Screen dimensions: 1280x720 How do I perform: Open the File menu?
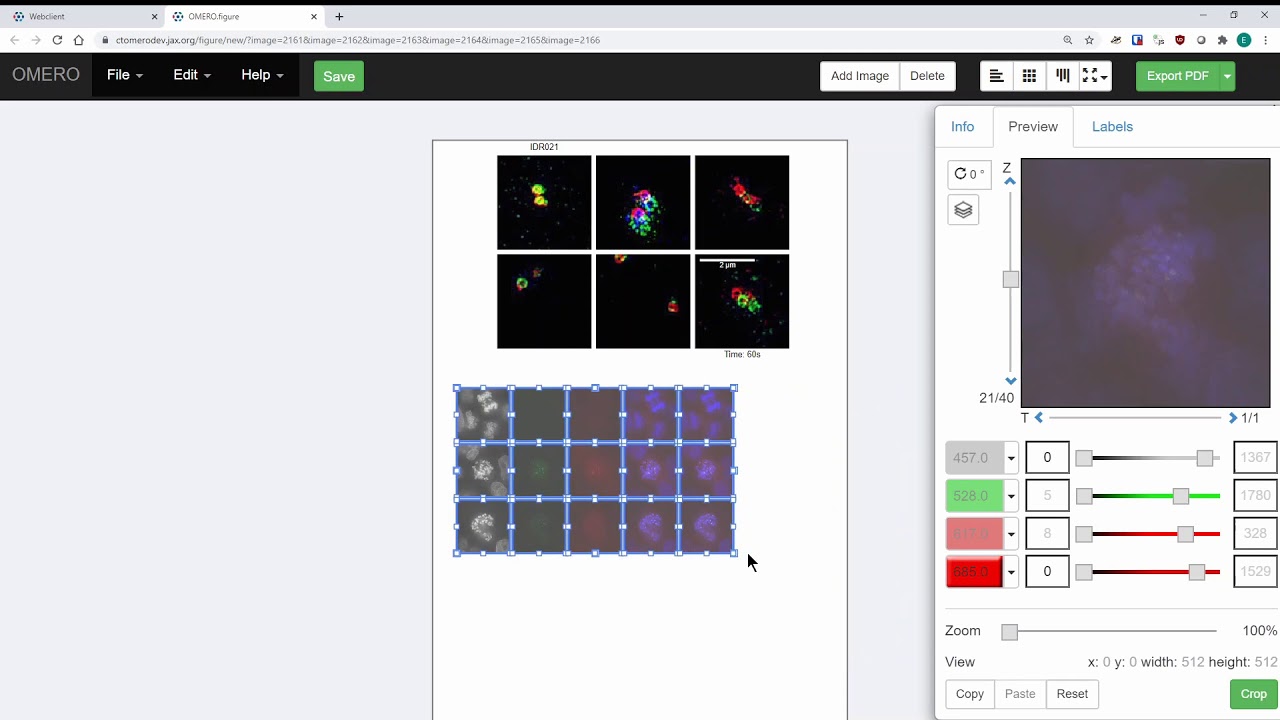(125, 75)
